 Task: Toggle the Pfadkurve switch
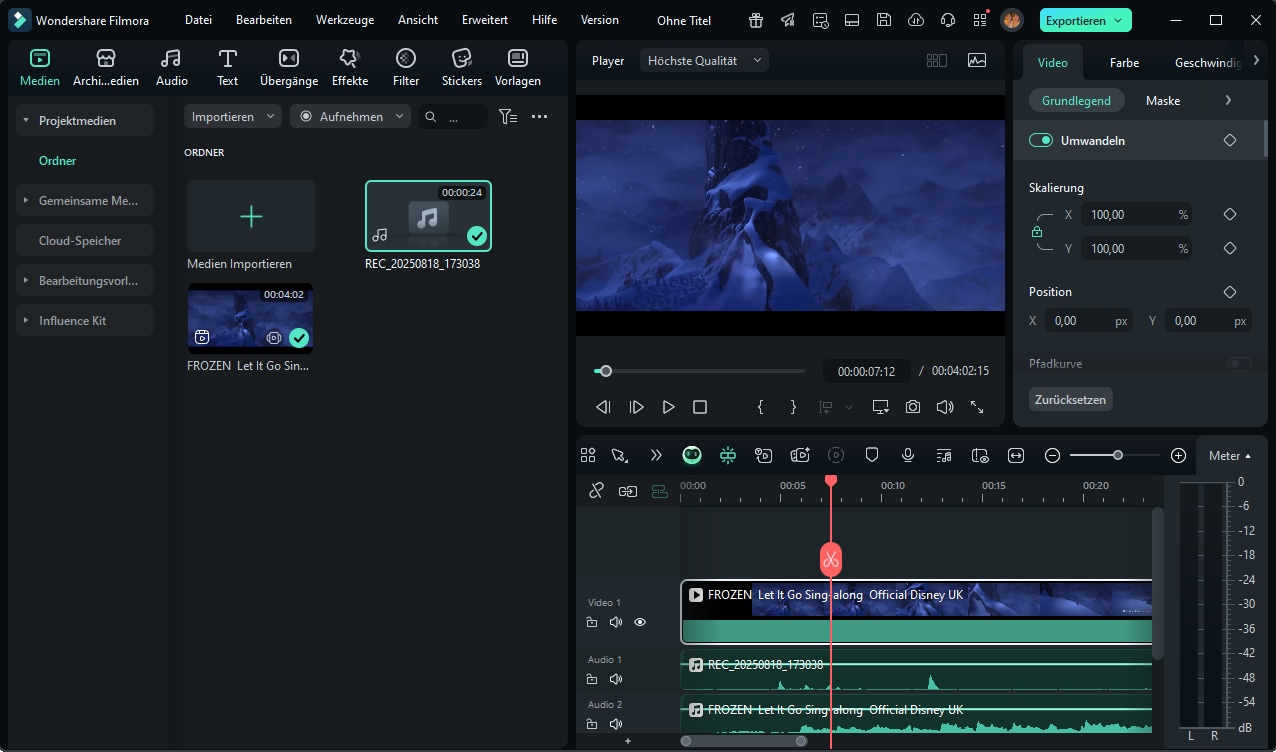coord(1239,364)
